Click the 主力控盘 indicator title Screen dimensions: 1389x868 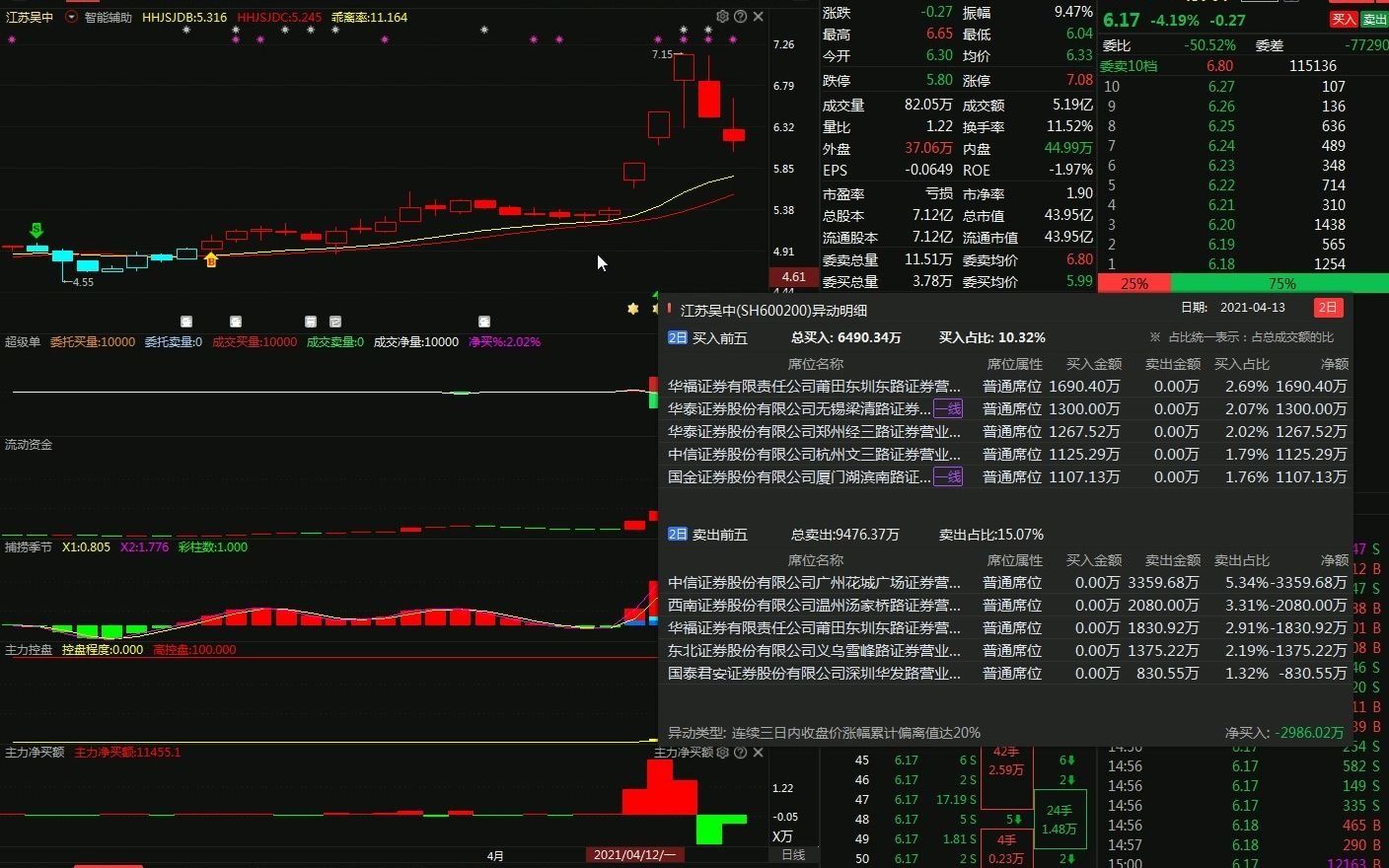point(29,650)
